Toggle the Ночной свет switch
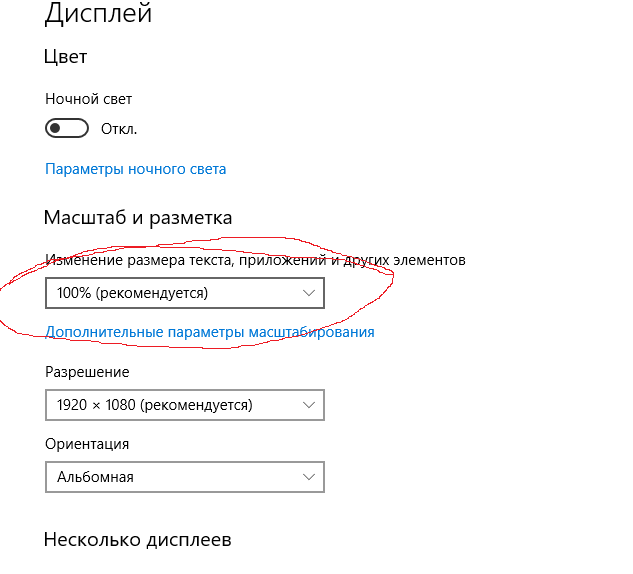633x574 pixels. [67, 129]
